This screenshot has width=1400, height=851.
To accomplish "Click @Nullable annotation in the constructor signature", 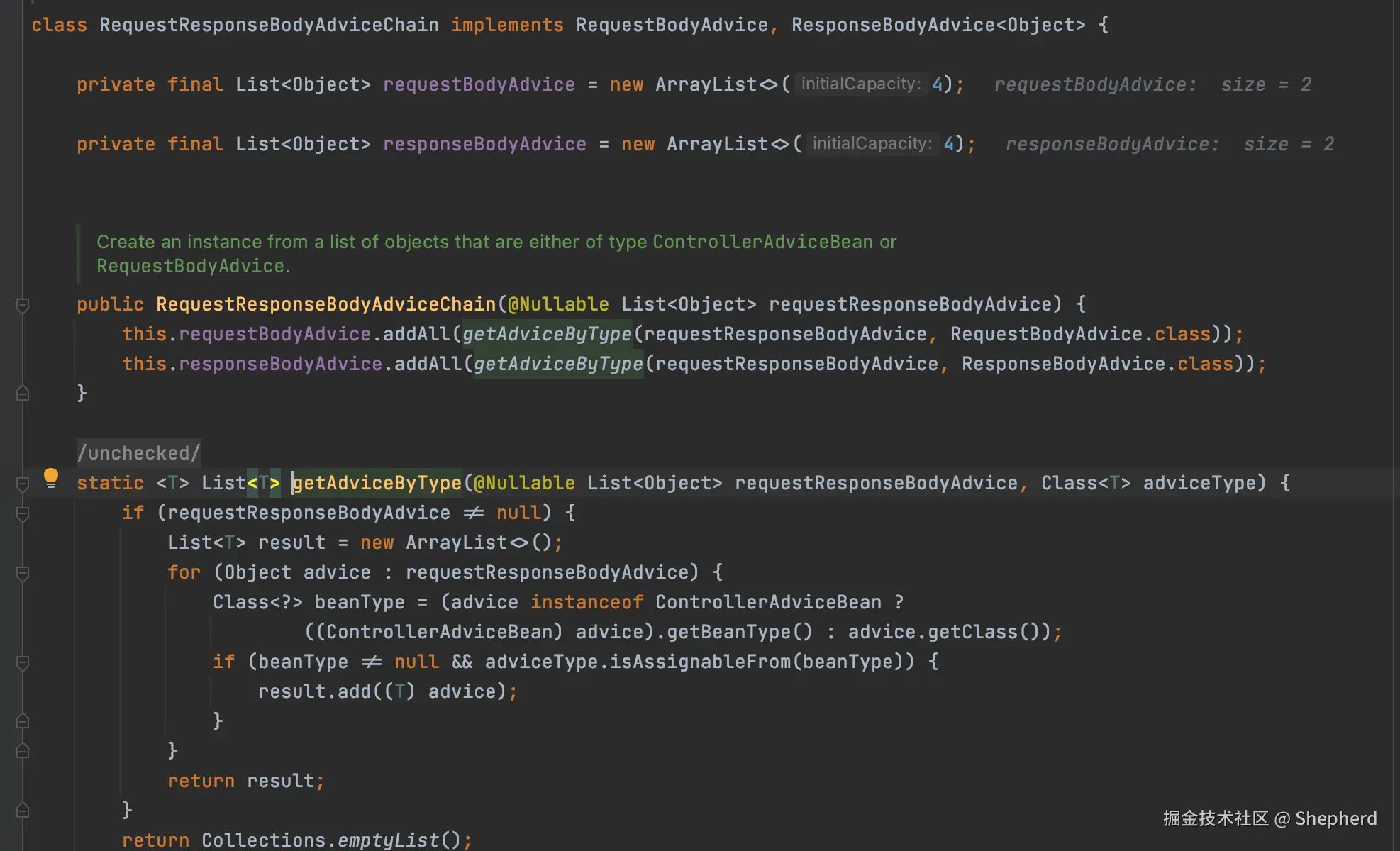I will [x=558, y=305].
